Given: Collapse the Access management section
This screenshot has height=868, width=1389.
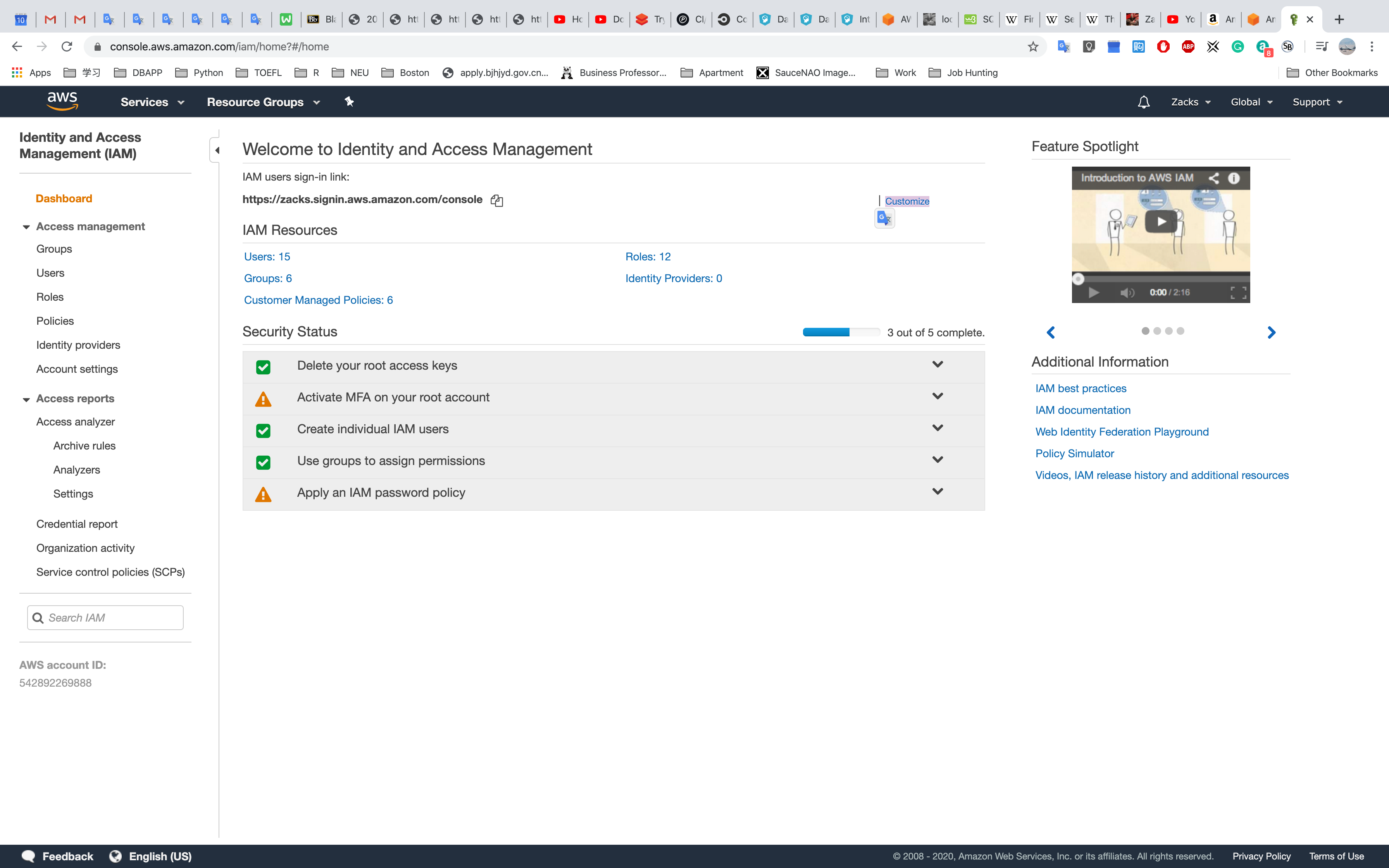Looking at the screenshot, I should [x=26, y=227].
